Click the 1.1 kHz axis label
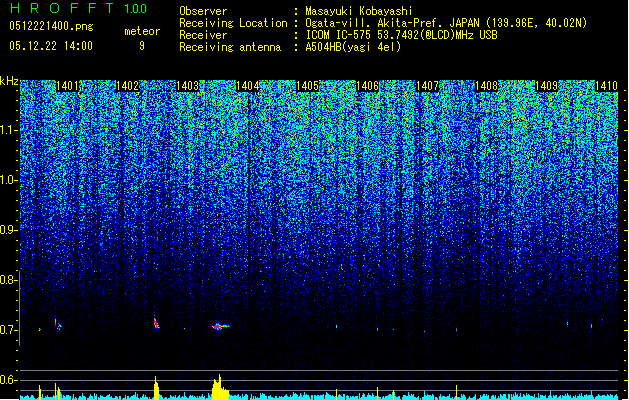This screenshot has height=400, width=629. pos(9,130)
